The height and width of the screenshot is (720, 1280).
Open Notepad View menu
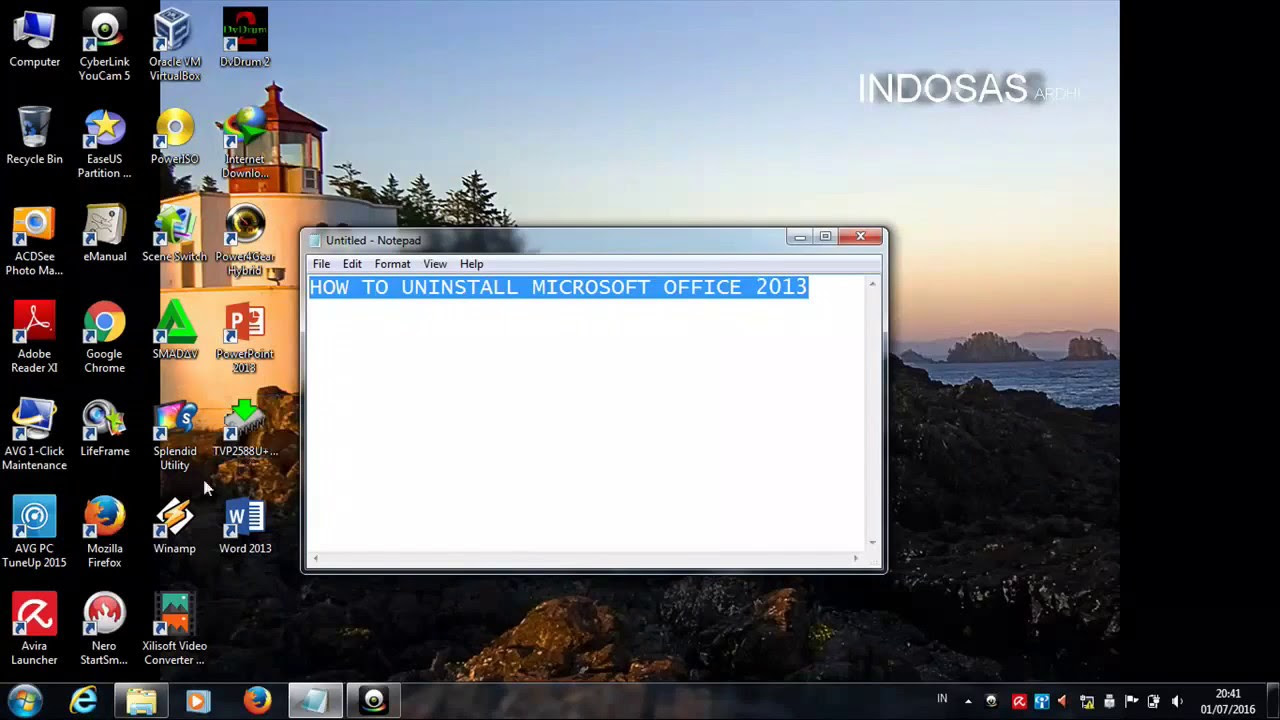coord(435,264)
